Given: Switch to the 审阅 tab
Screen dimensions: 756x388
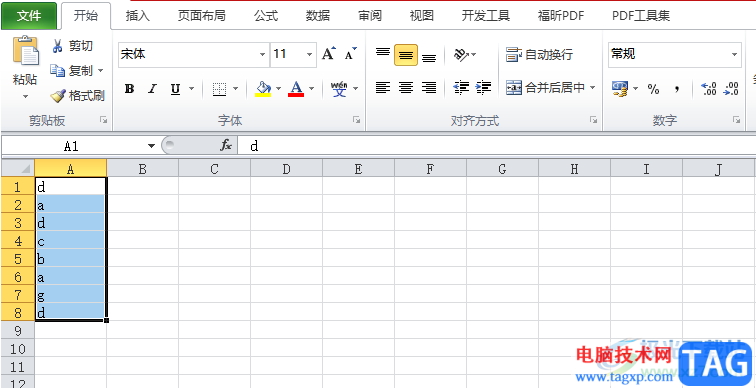Looking at the screenshot, I should coord(370,16).
